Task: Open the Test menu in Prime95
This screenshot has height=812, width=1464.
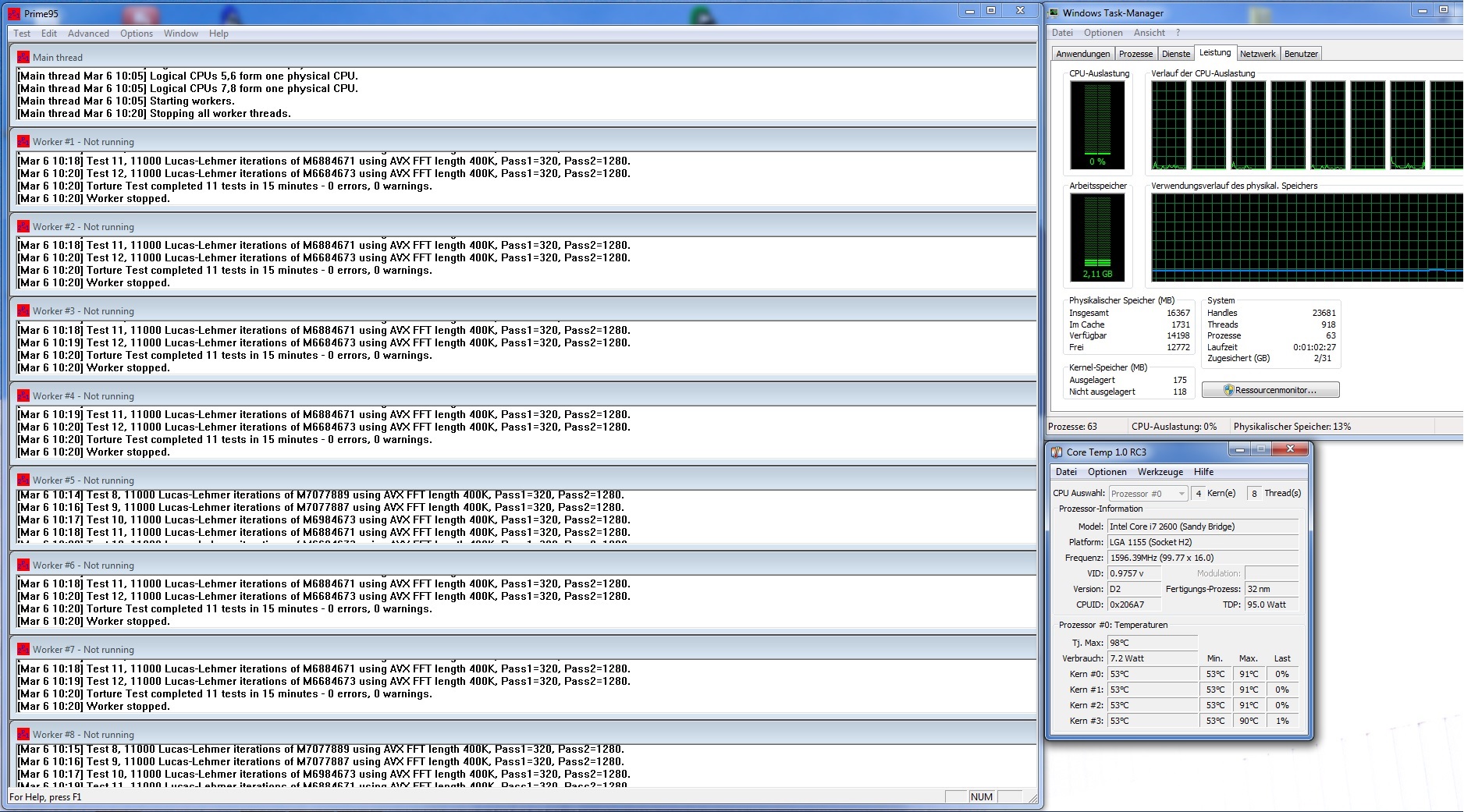Action: click(x=22, y=34)
